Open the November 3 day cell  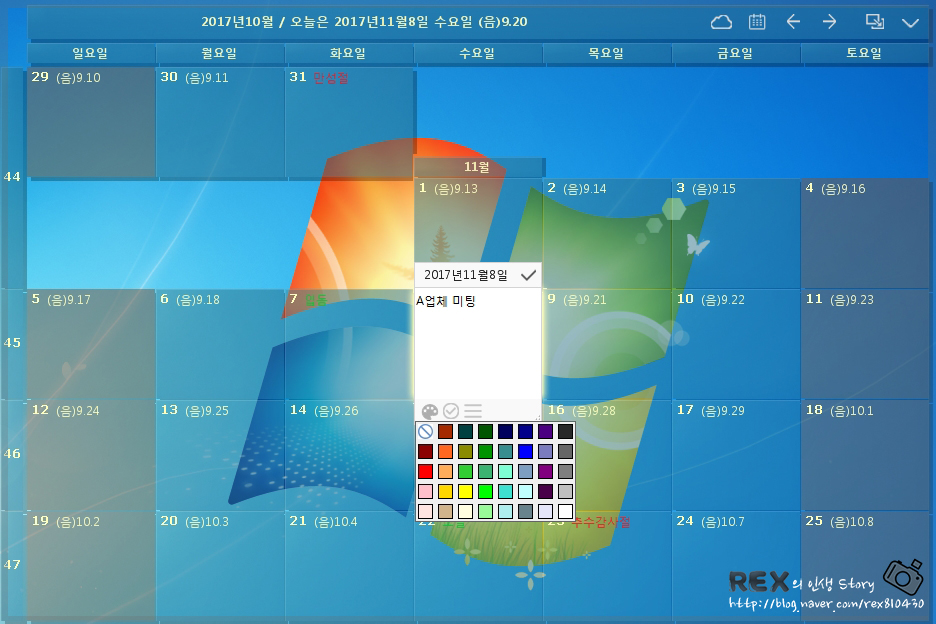point(735,233)
